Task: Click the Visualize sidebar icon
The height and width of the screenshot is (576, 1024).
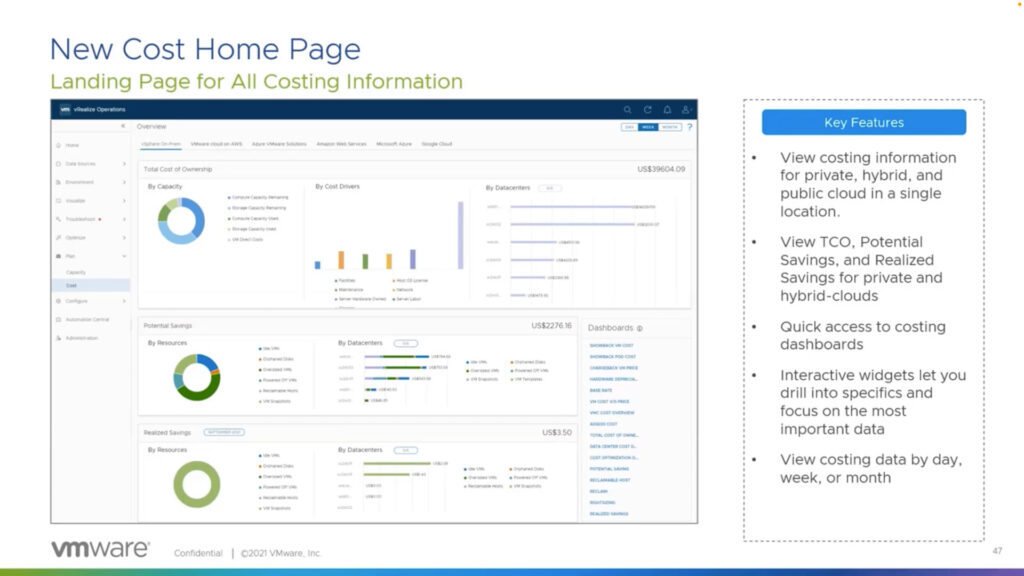Action: [59, 200]
